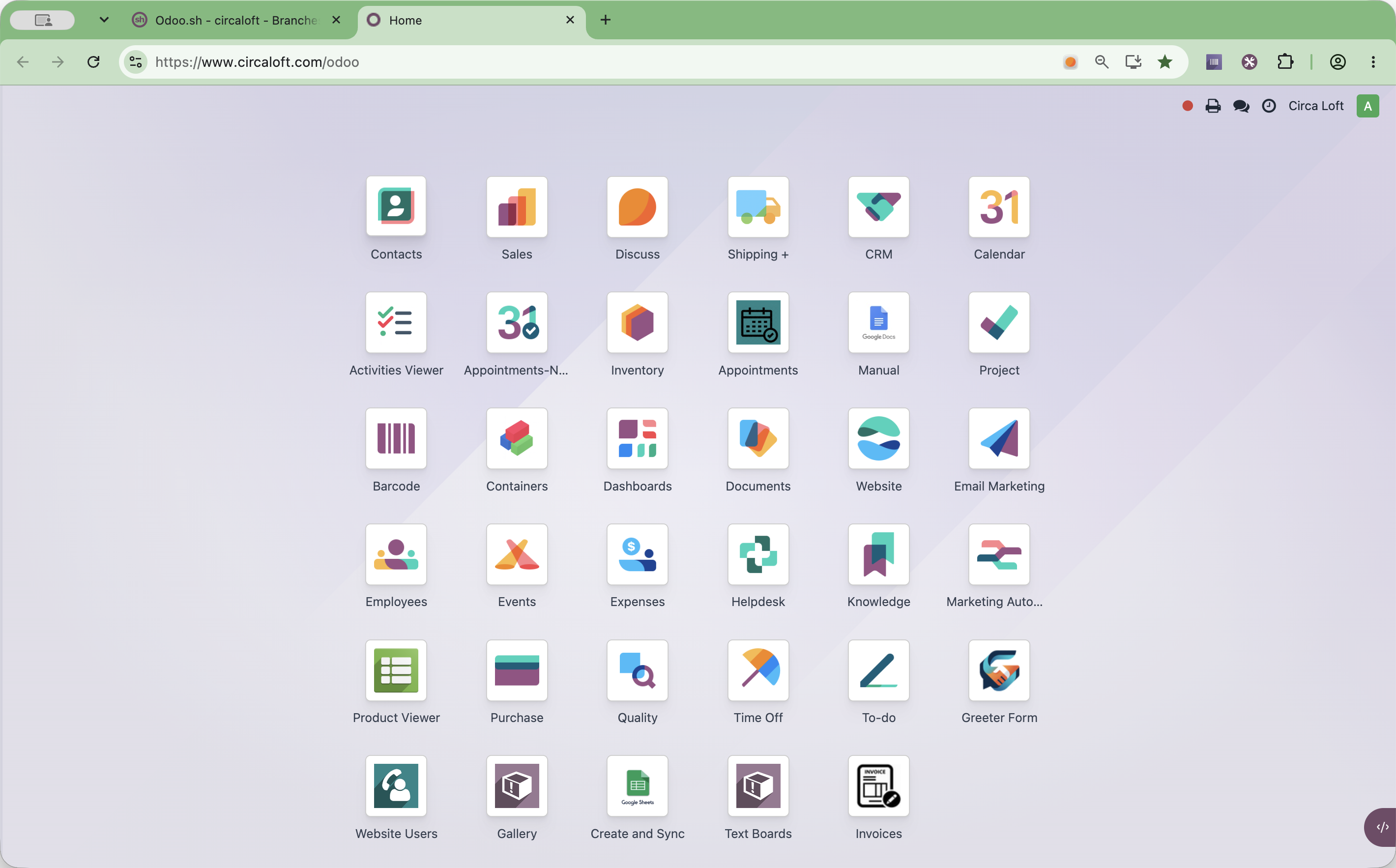Click the printer icon in Odoo header
Screen dimensions: 1396x868
click(1213, 106)
